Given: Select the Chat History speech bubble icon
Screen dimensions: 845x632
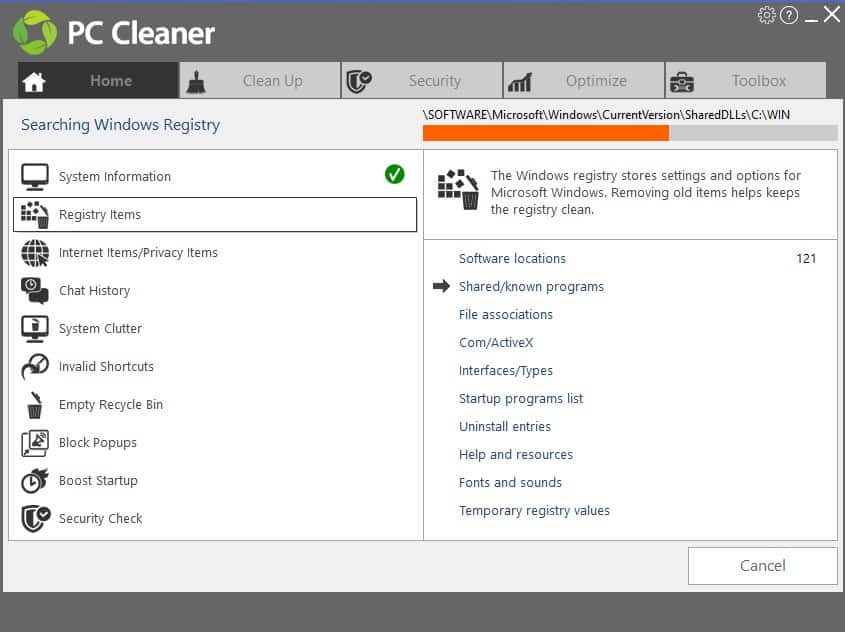Looking at the screenshot, I should click(x=34, y=290).
